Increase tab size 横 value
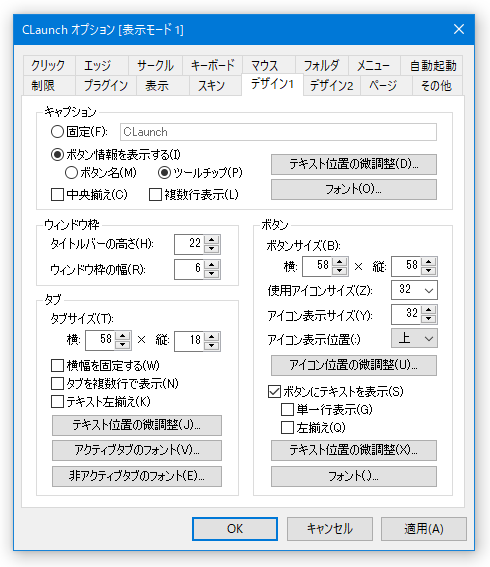 pyautogui.click(x=123, y=336)
